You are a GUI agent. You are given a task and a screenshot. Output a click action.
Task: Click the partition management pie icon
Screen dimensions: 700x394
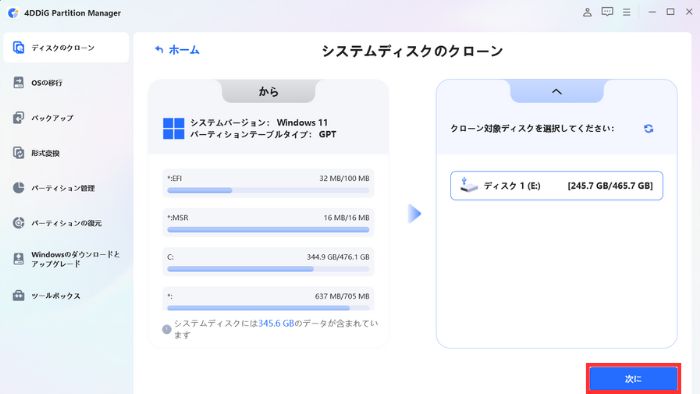18,188
